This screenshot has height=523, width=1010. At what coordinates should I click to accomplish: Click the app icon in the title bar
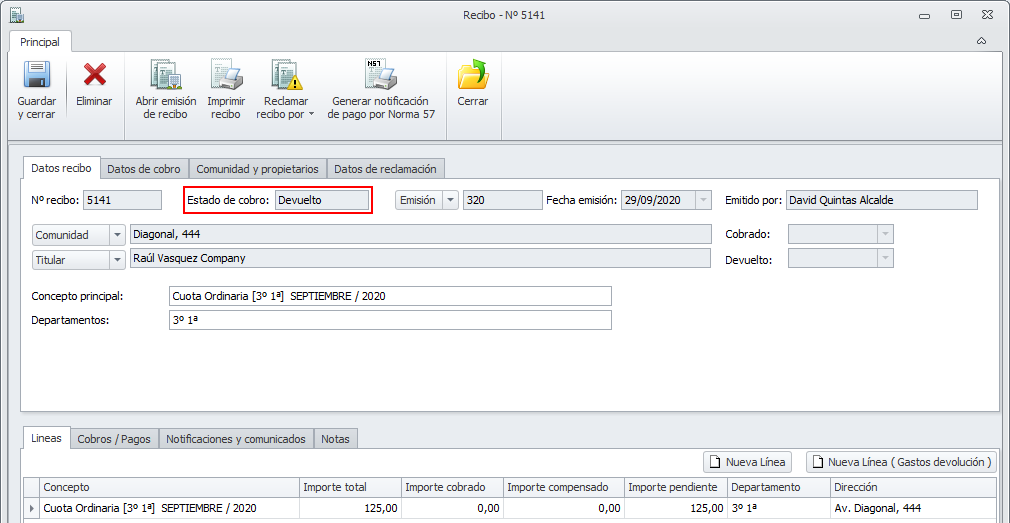click(x=17, y=14)
